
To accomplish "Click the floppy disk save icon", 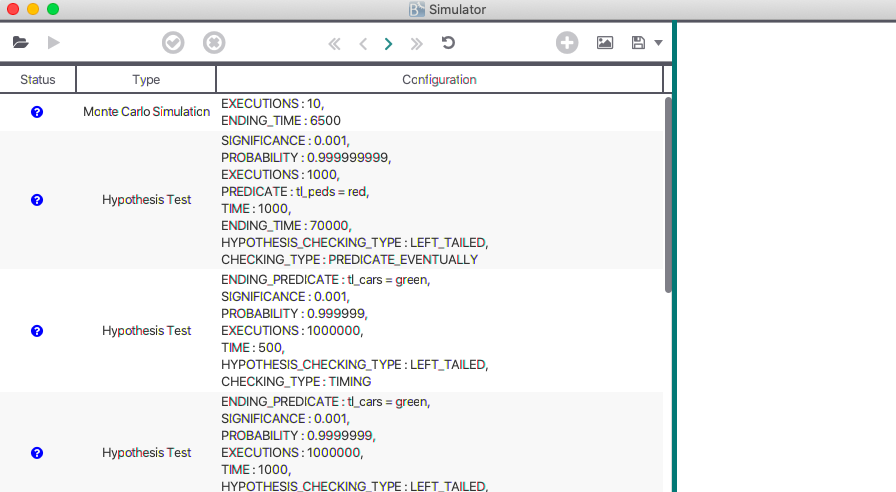I will [x=638, y=43].
